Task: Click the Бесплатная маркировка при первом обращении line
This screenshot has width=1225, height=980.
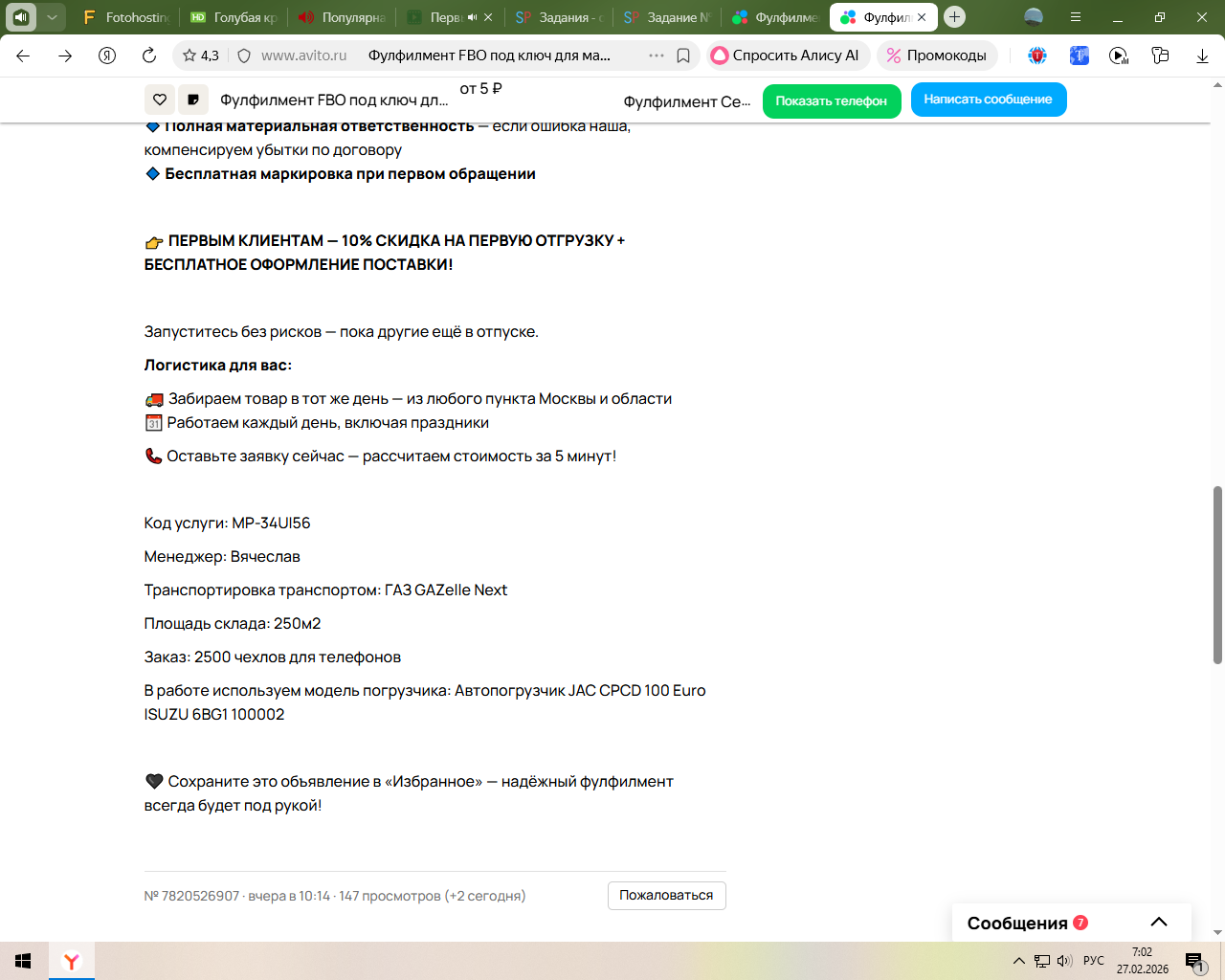Action: (340, 174)
